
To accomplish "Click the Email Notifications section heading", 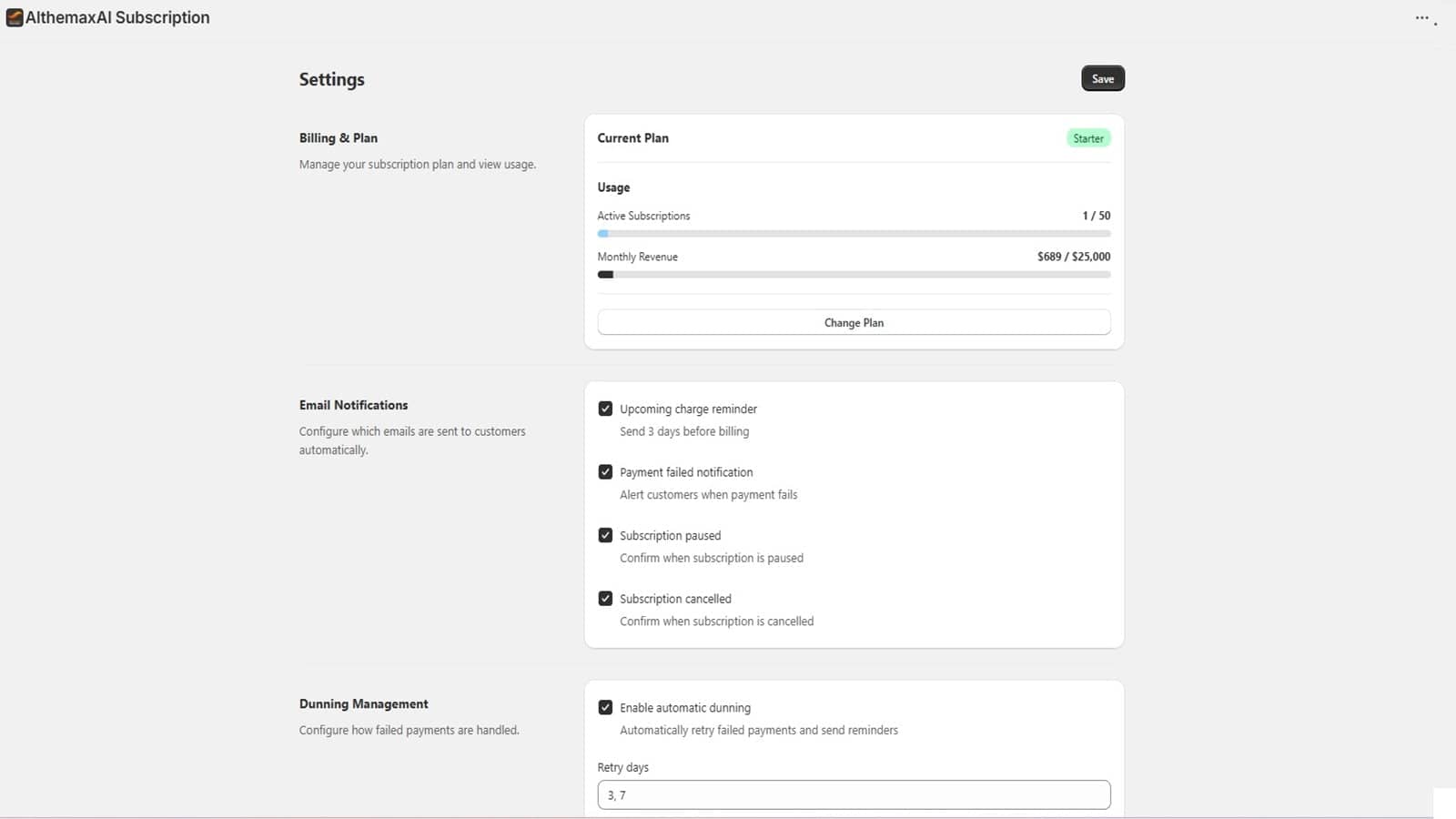I will coord(353,405).
